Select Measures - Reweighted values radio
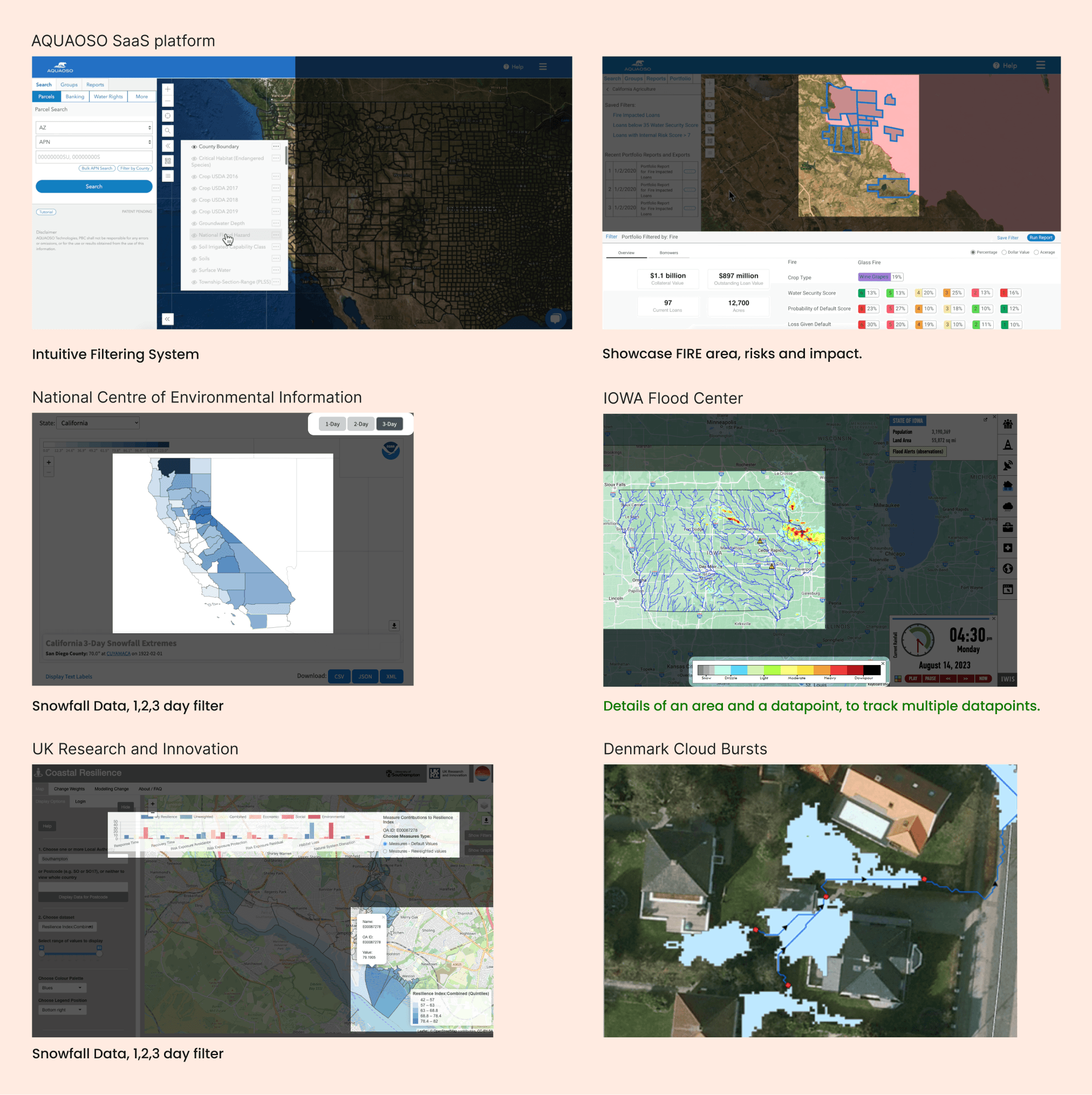 (385, 851)
